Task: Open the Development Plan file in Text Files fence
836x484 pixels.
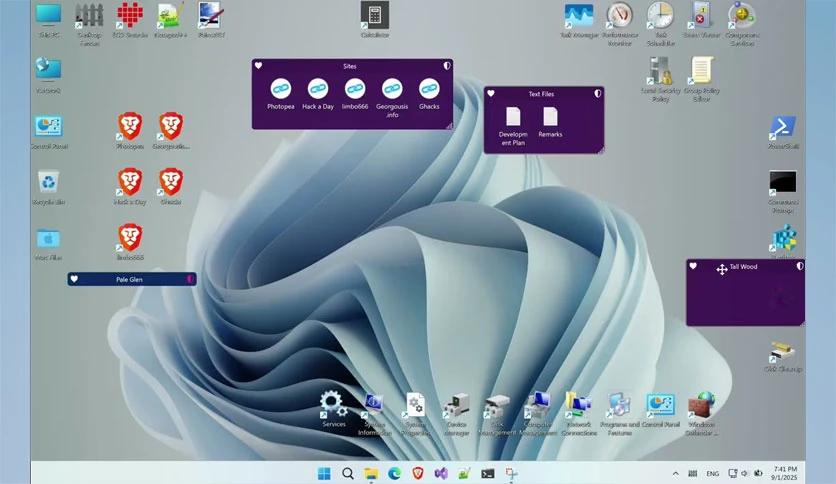Action: [513, 126]
